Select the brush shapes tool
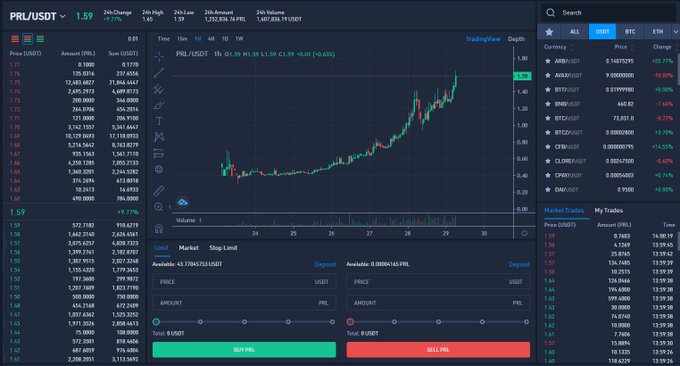 click(159, 105)
